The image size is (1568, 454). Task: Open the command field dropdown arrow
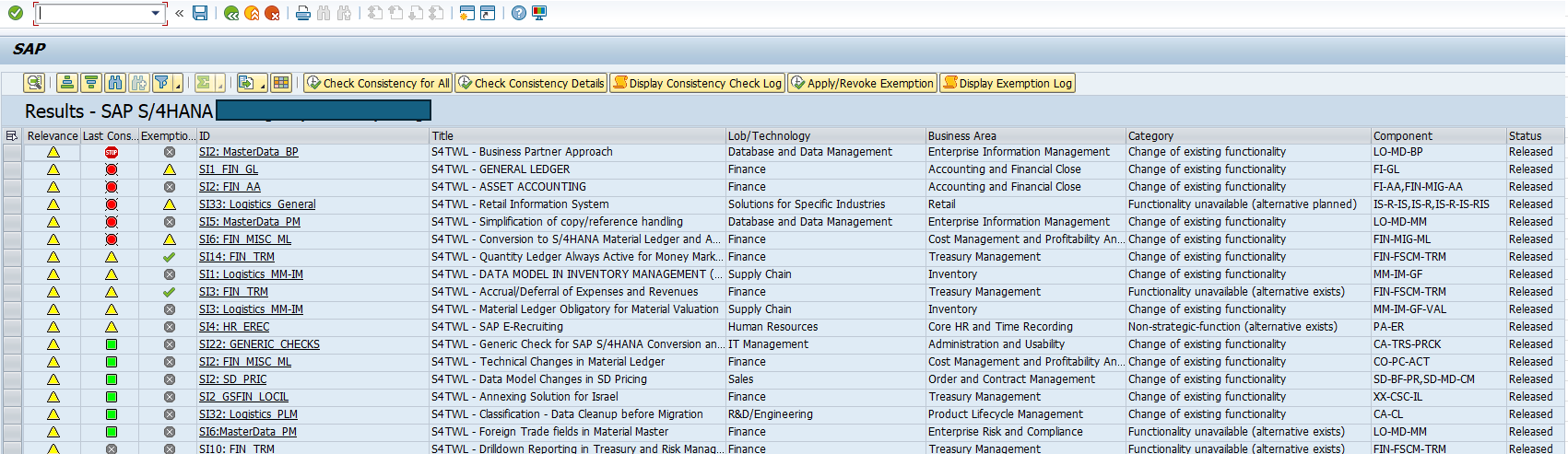click(x=155, y=13)
